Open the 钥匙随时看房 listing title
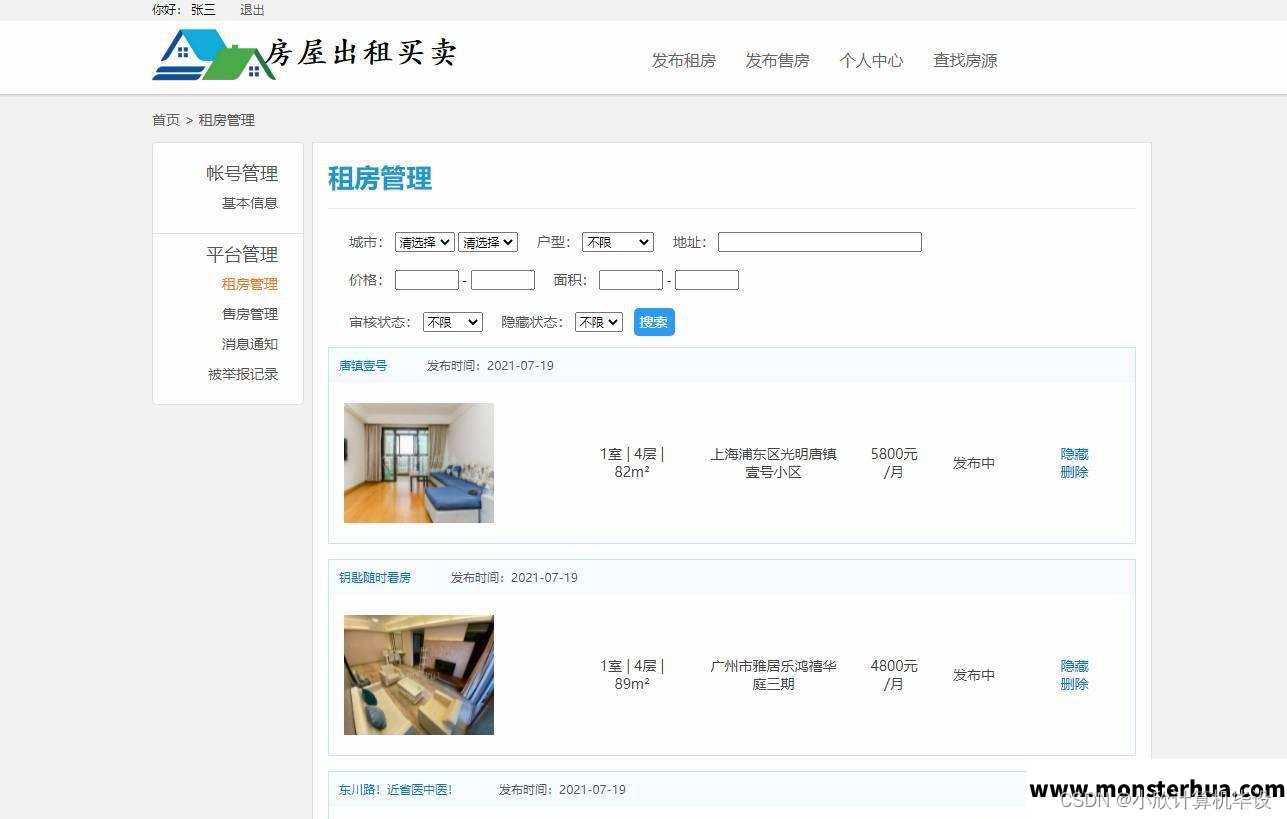Image resolution: width=1287 pixels, height=819 pixels. [375, 578]
